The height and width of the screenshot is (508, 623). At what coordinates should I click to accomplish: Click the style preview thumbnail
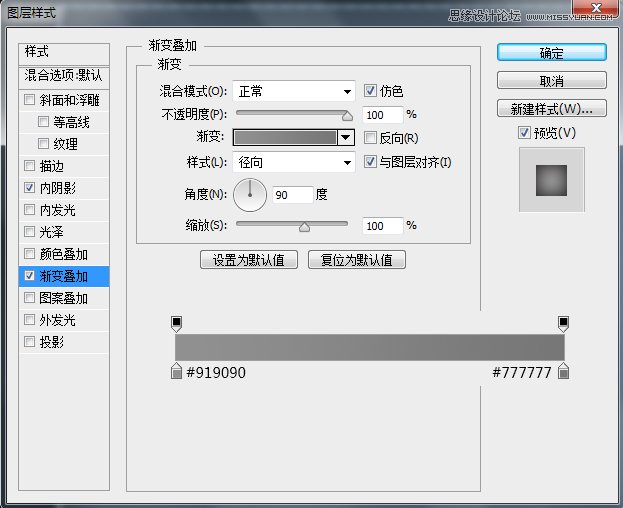pos(551,180)
